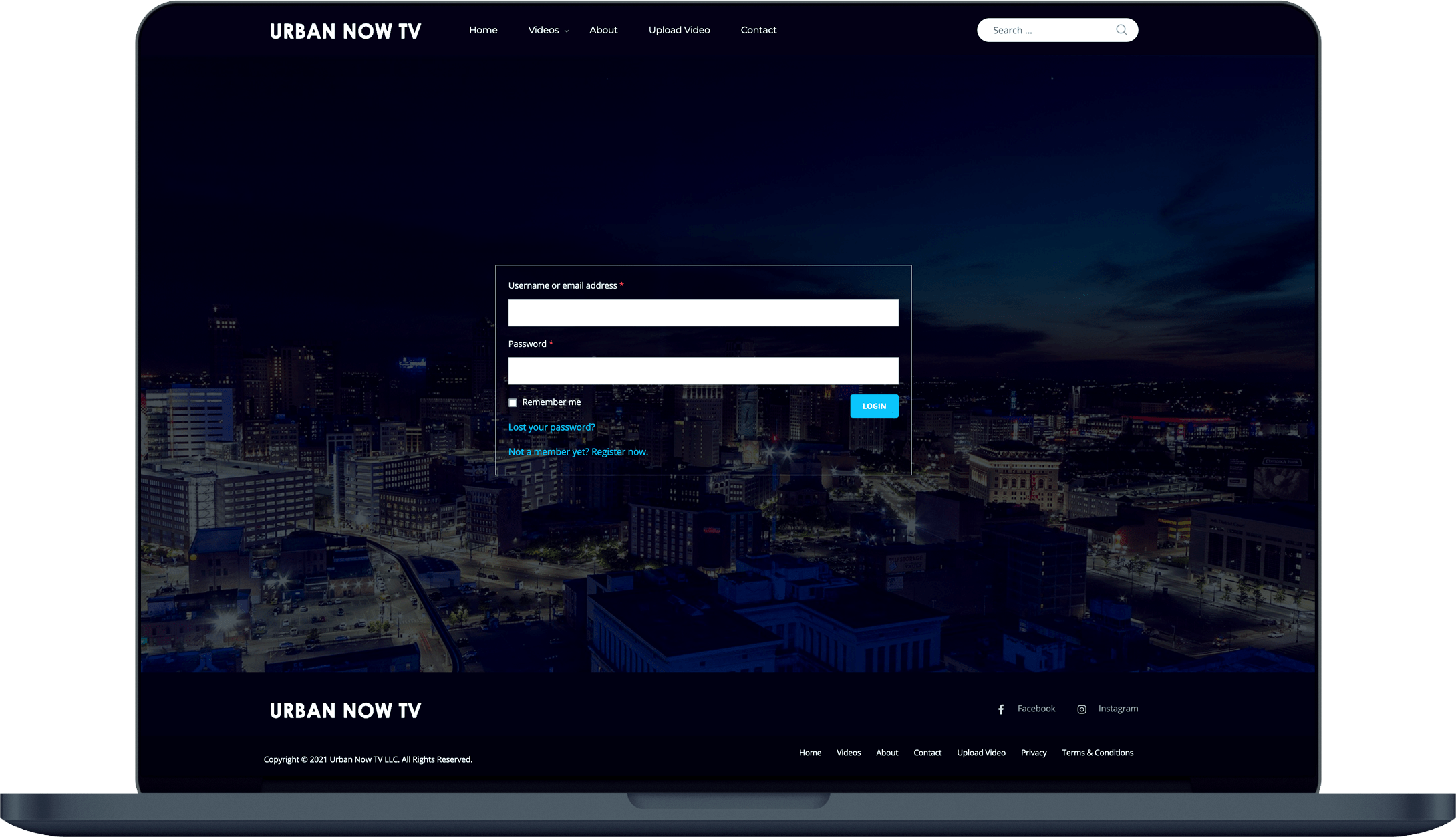Expand the Videos menu chevron
The image size is (1456, 837).
pos(567,31)
